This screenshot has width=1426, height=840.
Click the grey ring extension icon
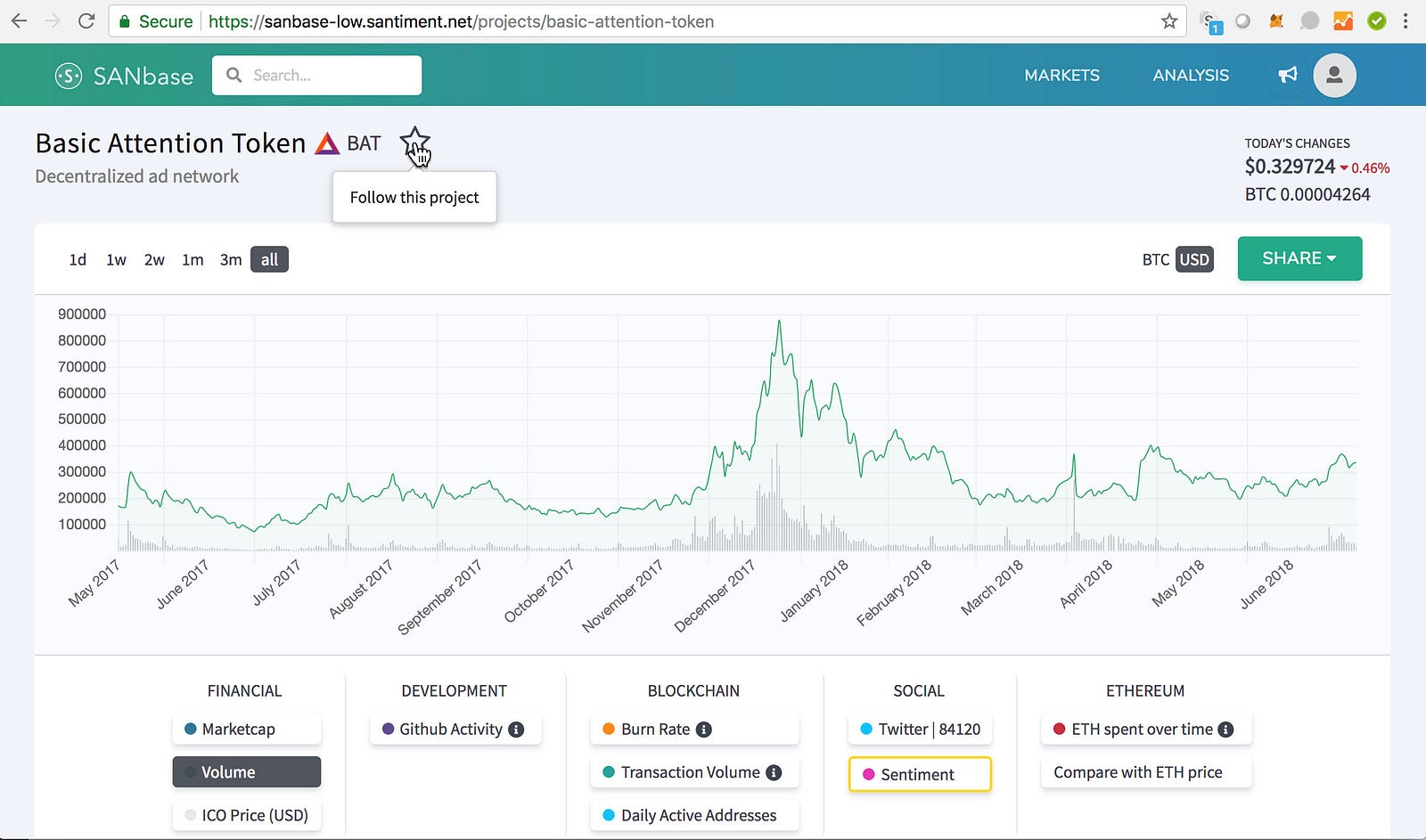coord(1243,20)
